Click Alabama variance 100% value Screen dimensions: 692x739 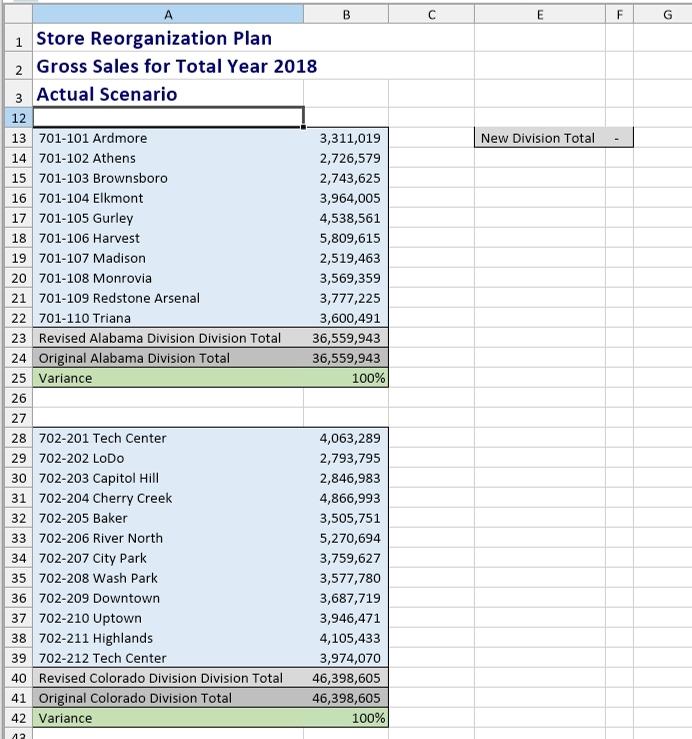[x=346, y=378]
